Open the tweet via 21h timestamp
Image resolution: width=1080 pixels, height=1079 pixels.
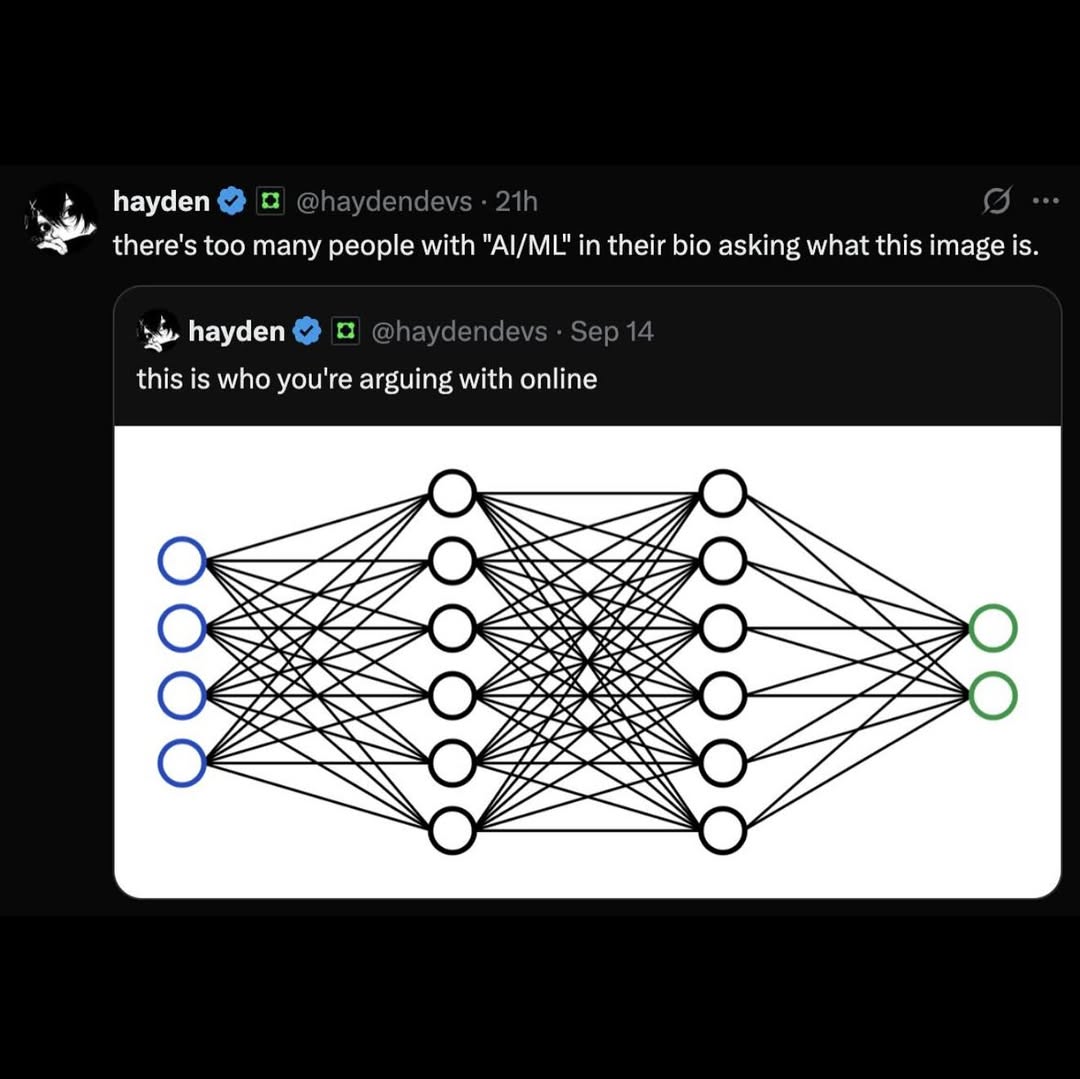click(x=517, y=202)
